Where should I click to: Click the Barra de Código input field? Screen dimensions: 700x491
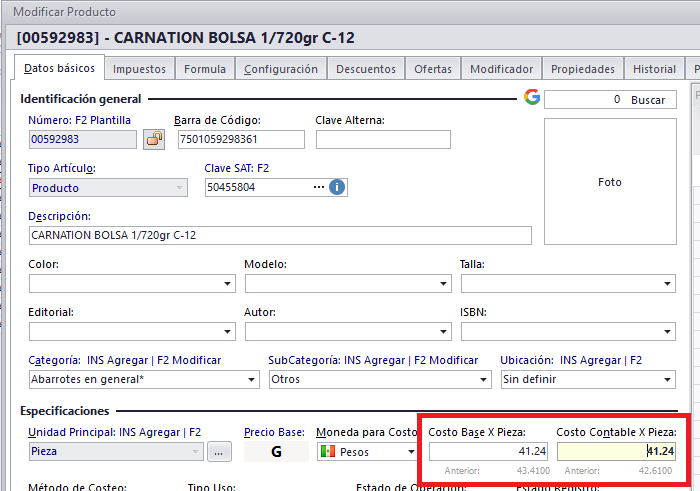(241, 139)
